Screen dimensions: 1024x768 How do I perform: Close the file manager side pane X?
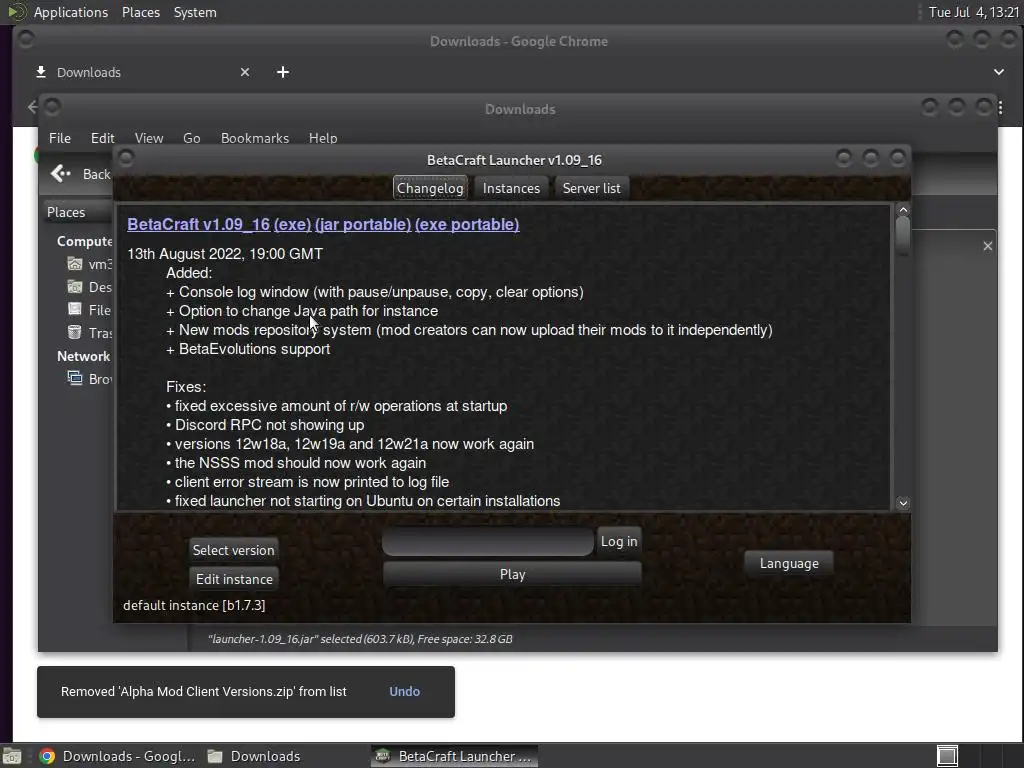pos(987,246)
